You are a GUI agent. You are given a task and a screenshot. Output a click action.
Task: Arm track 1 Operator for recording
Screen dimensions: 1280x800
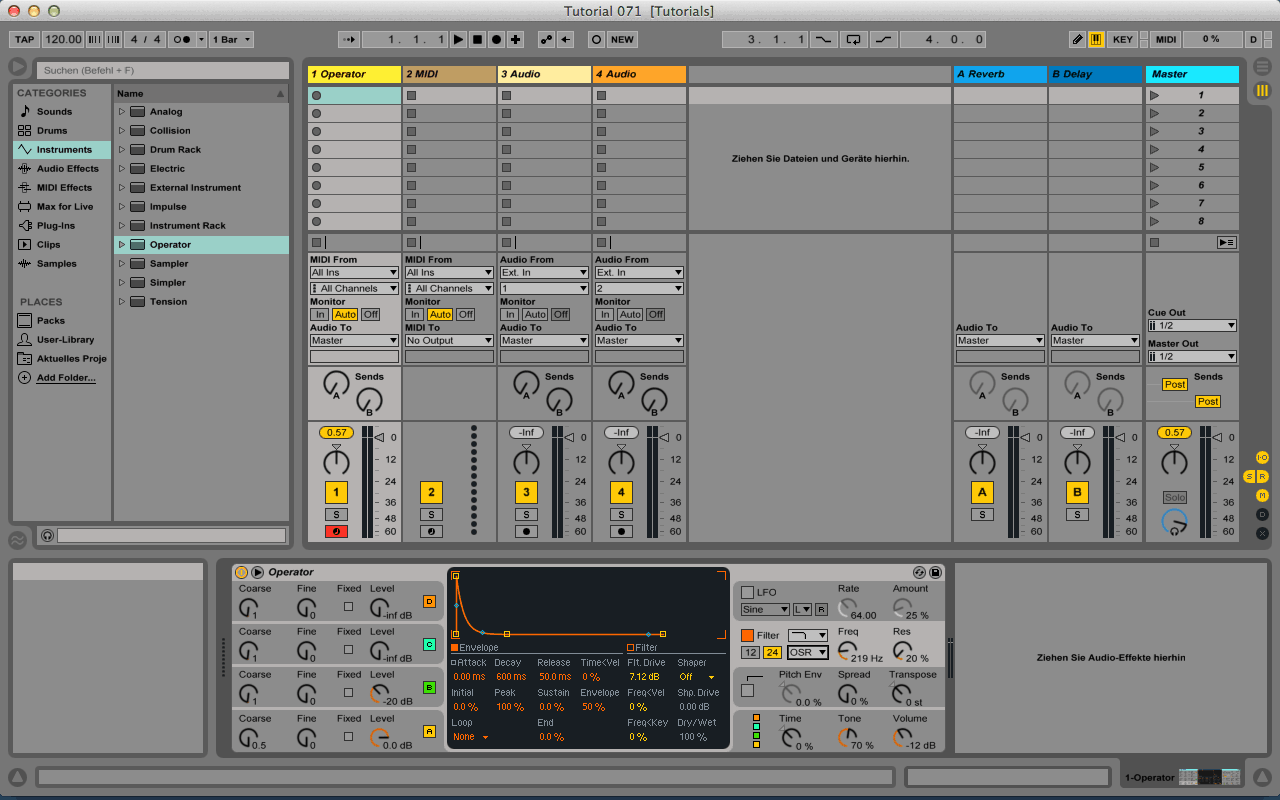pyautogui.click(x=336, y=531)
